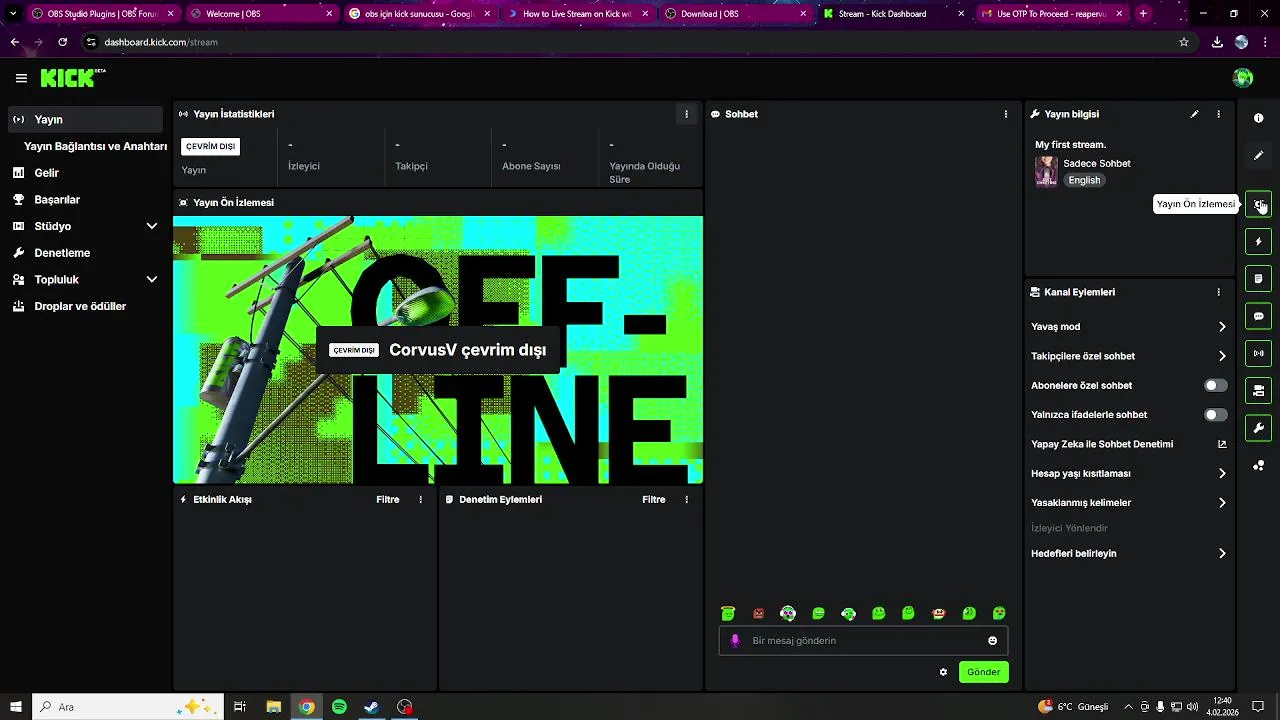The image size is (1280, 720).
Task: Toggle the chat bubble rail icon
Action: point(1258,316)
